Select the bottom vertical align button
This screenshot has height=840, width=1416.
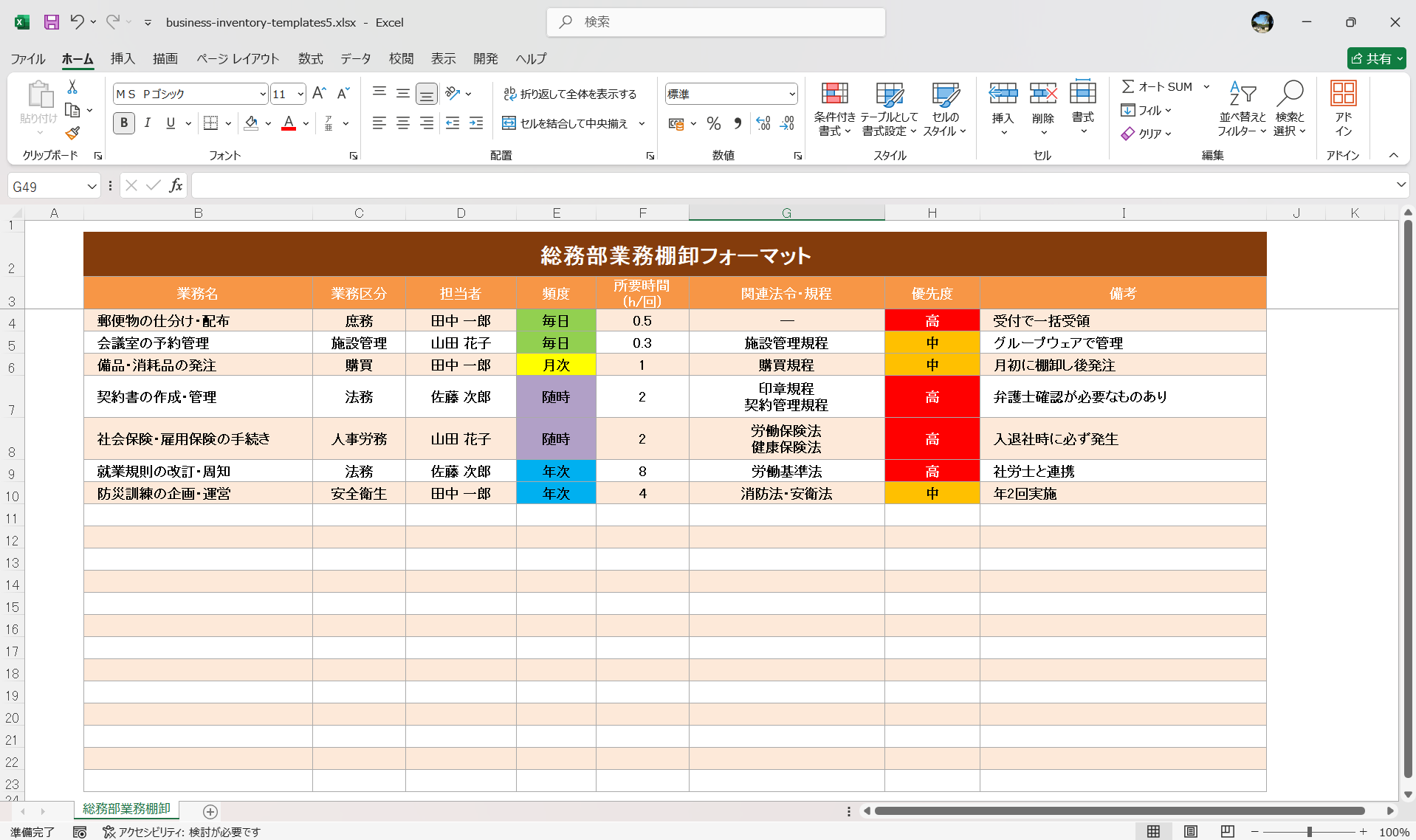coord(427,94)
